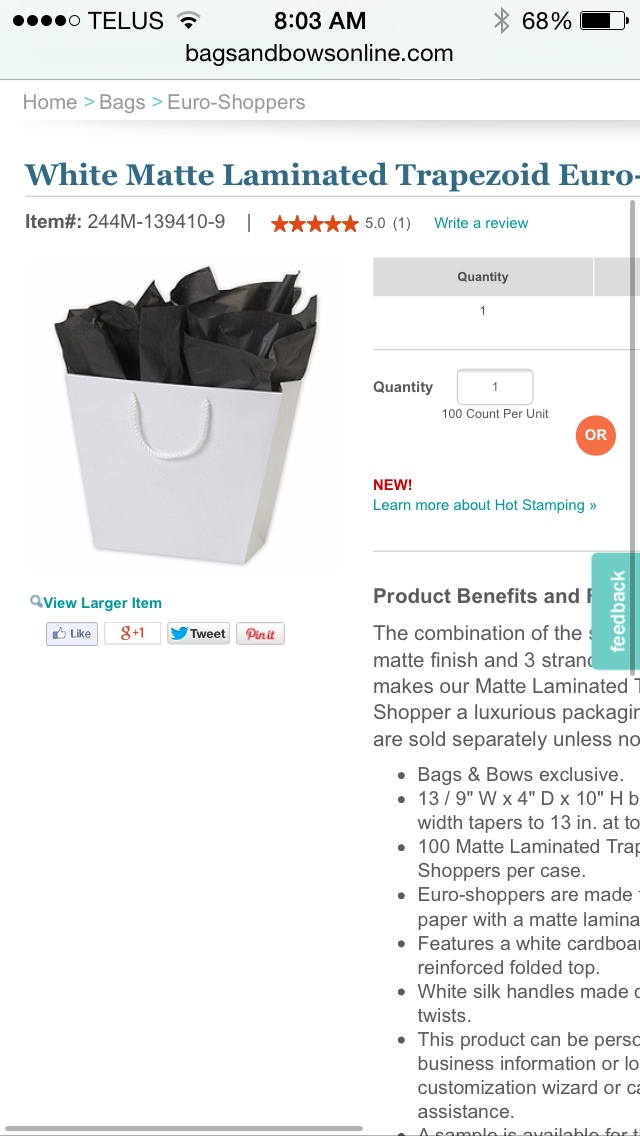
Task: Go to the Home breadcrumb
Action: (x=50, y=102)
